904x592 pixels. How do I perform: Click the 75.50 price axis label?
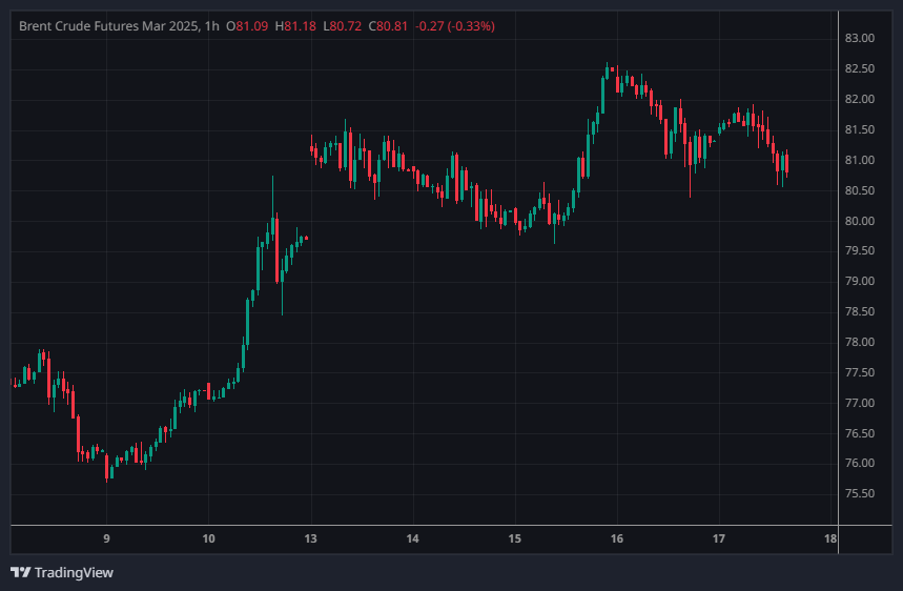pos(859,494)
